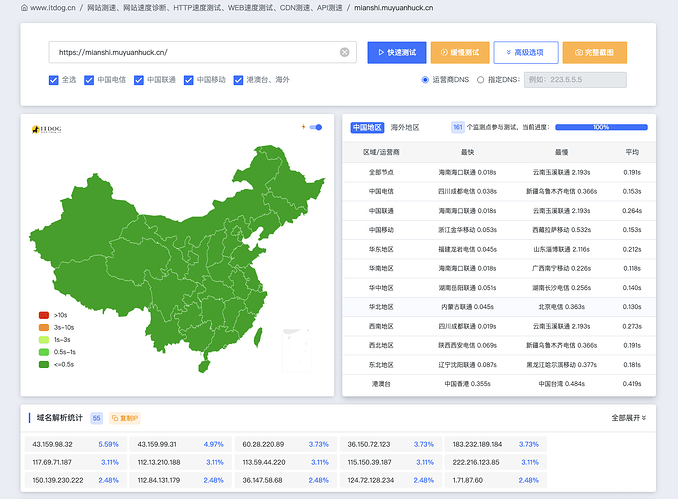Screen dimensions: 678x499
Task: Start the 快速测试 quick test
Action: [x=397, y=52]
